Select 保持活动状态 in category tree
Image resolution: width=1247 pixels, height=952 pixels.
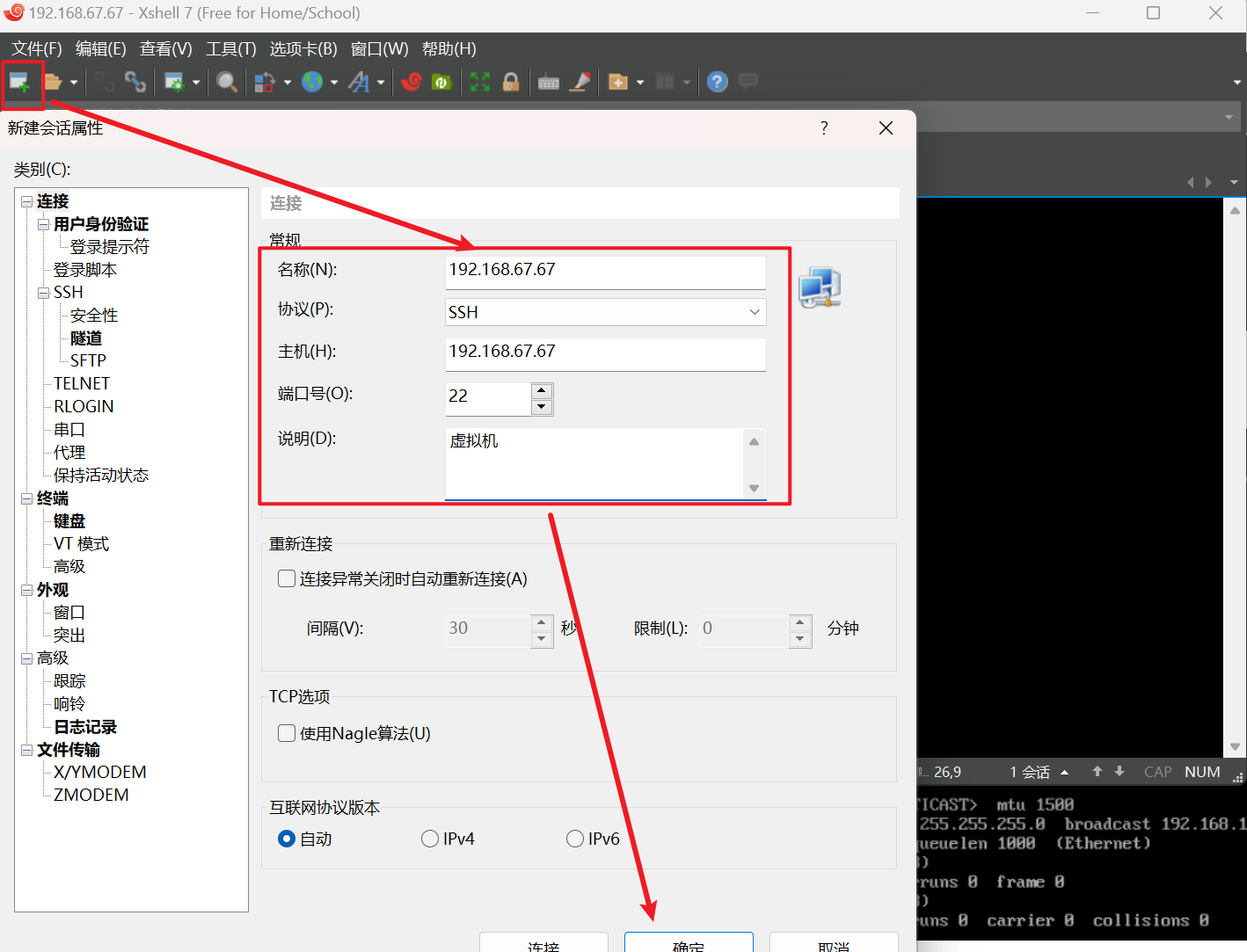click(x=101, y=476)
